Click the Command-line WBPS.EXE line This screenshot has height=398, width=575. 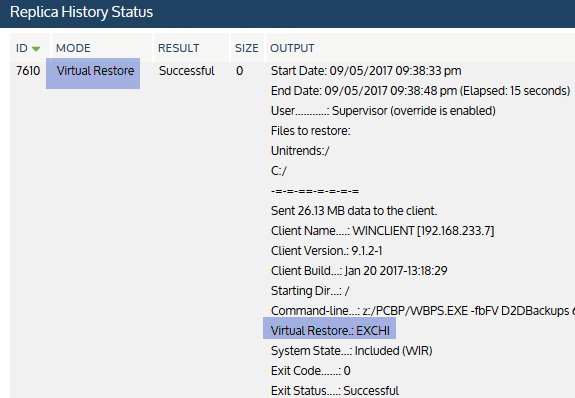423,311
